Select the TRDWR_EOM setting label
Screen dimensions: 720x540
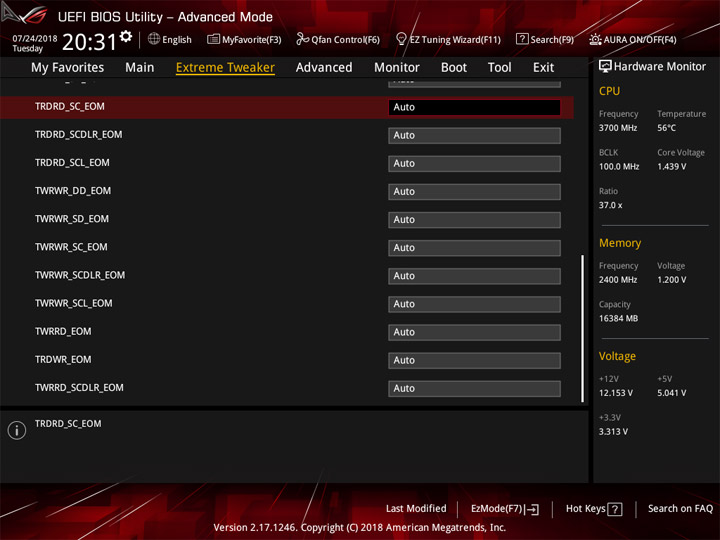click(x=63, y=360)
